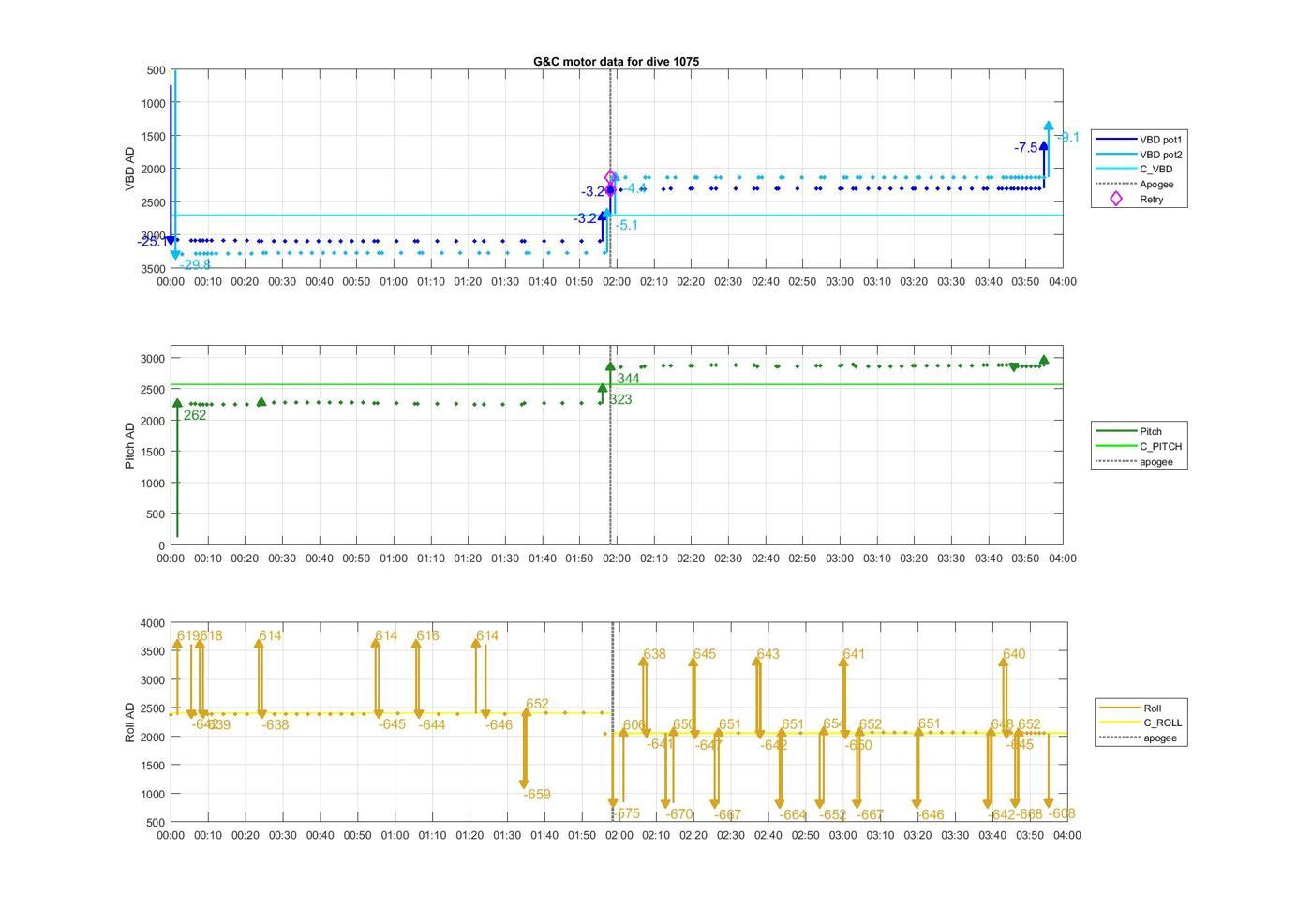The image size is (1312, 924).
Task: Click the '-664' roll move label
Action: [793, 815]
